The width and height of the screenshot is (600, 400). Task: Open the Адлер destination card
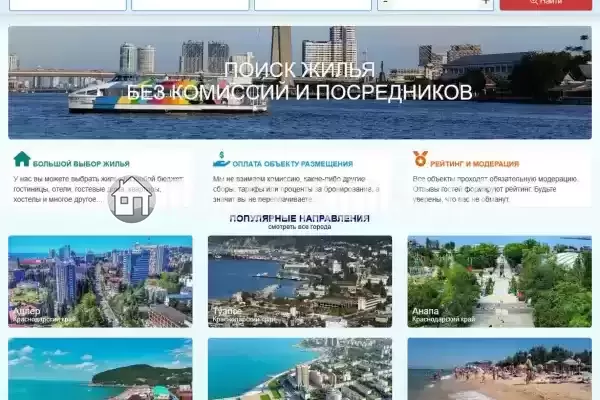click(x=100, y=281)
